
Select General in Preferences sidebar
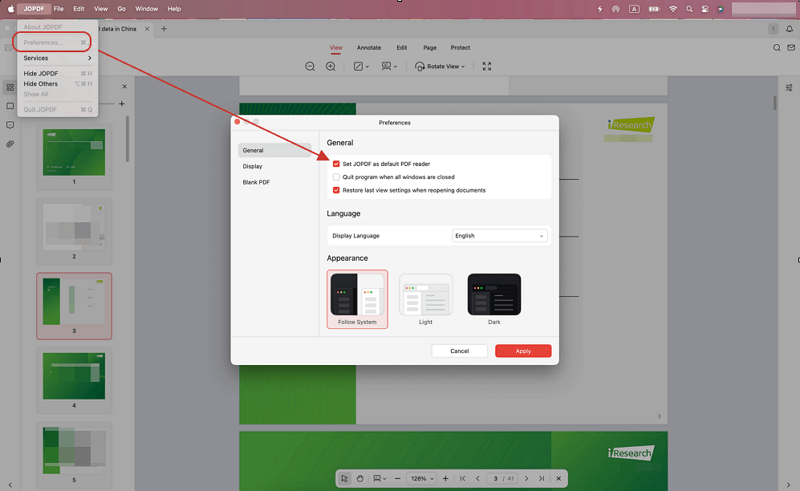274,150
